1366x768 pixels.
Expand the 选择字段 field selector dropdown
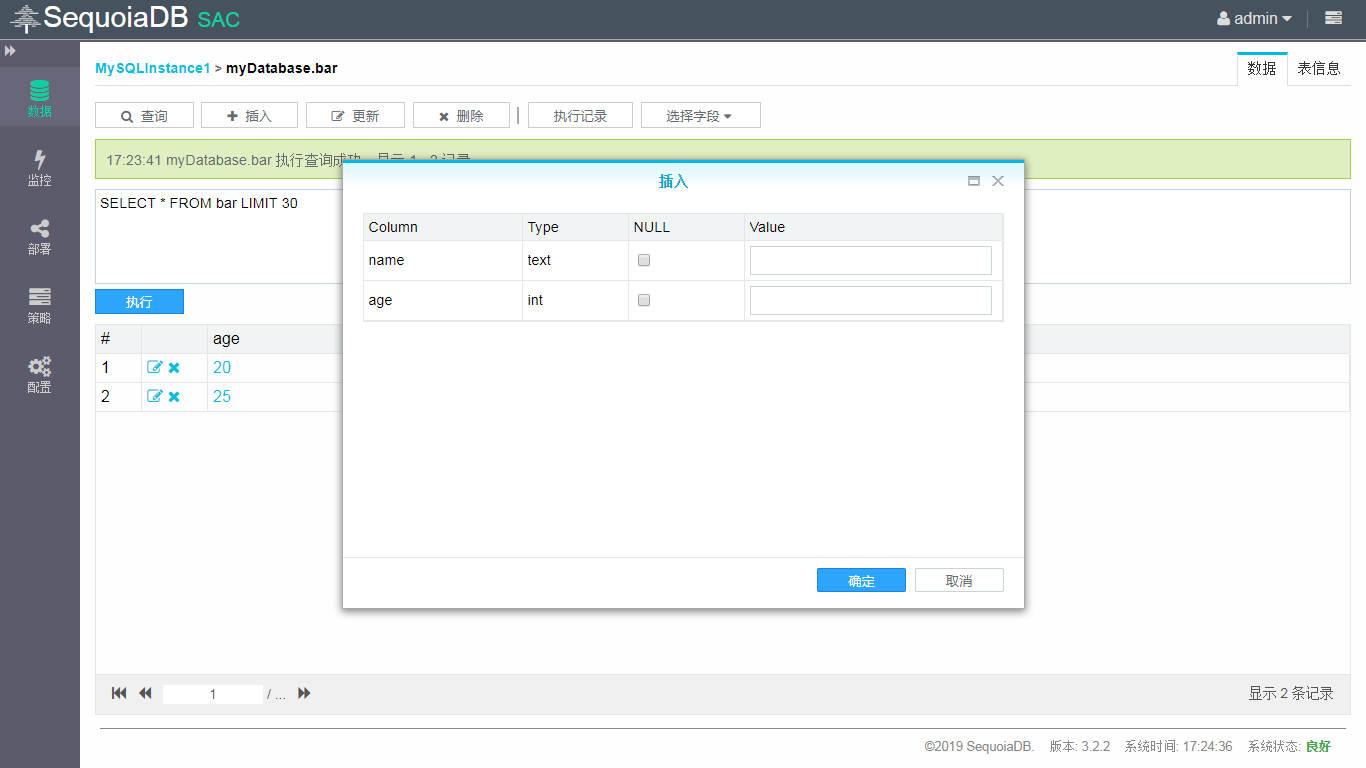tap(700, 116)
